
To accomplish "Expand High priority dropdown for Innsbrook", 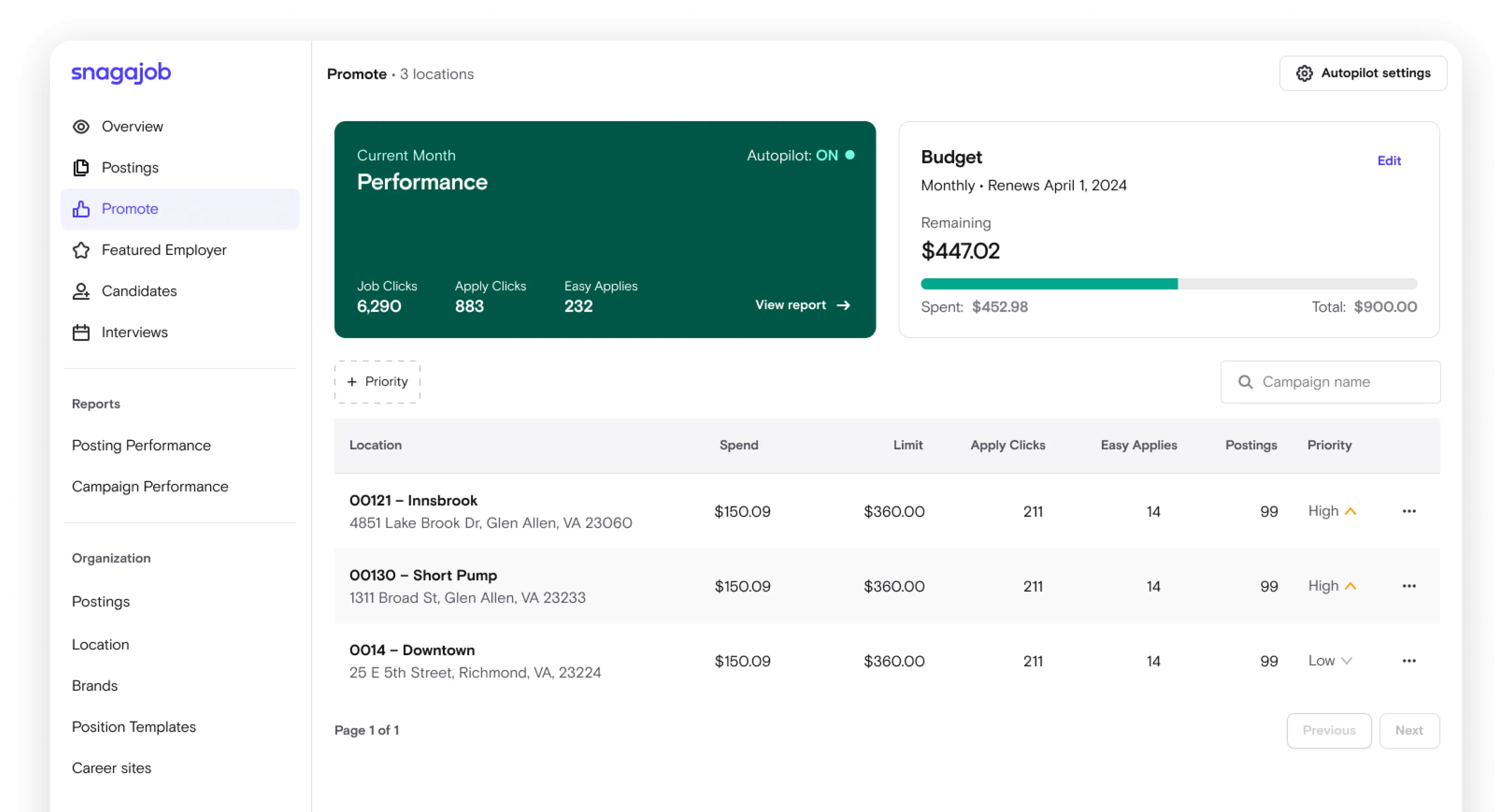I will (x=1332, y=511).
